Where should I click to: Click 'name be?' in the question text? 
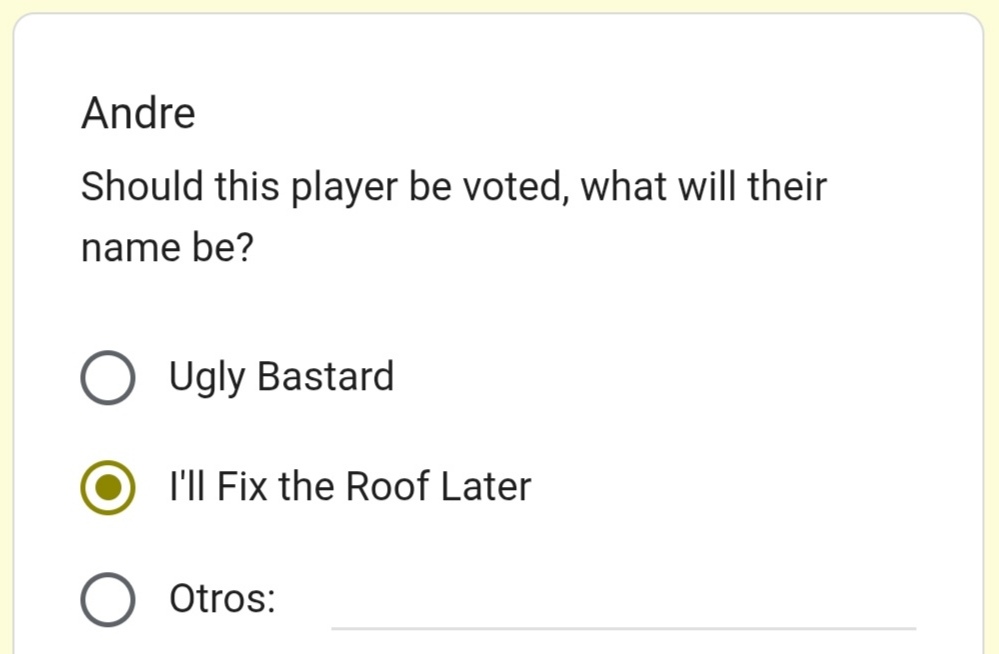(x=168, y=248)
